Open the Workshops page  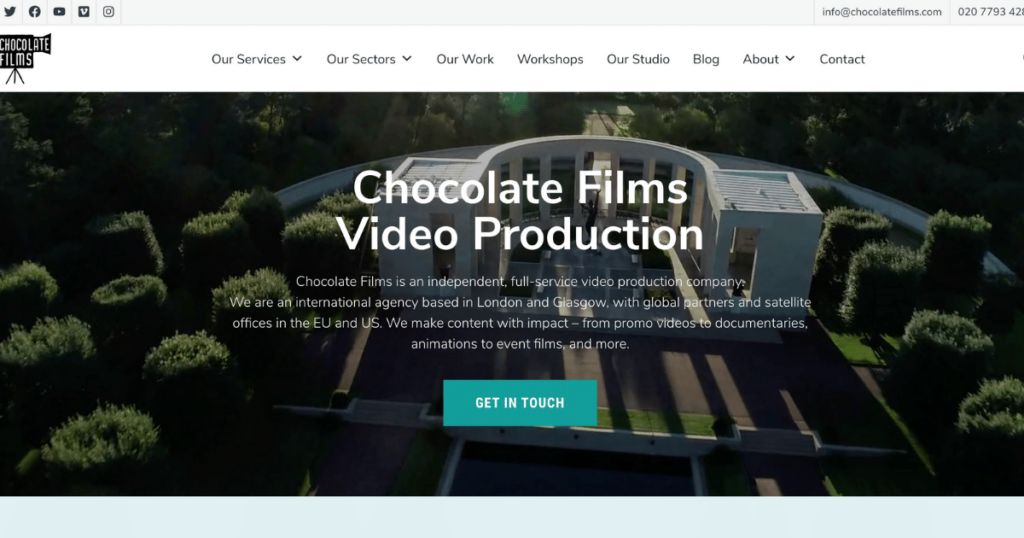[x=550, y=59]
